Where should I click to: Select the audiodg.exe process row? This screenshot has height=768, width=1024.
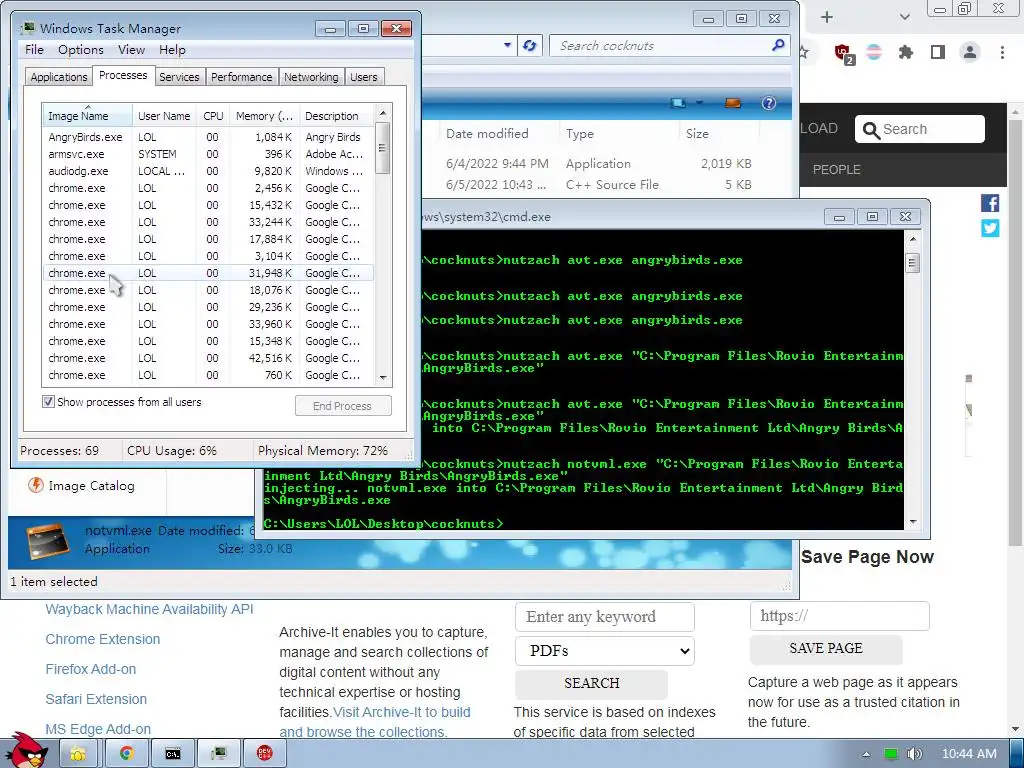[208, 171]
